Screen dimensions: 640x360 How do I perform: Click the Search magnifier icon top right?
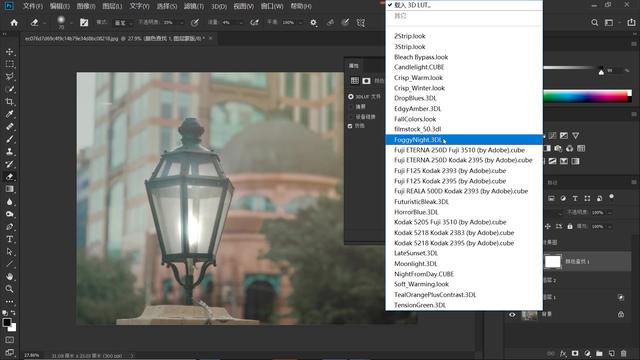(595, 23)
